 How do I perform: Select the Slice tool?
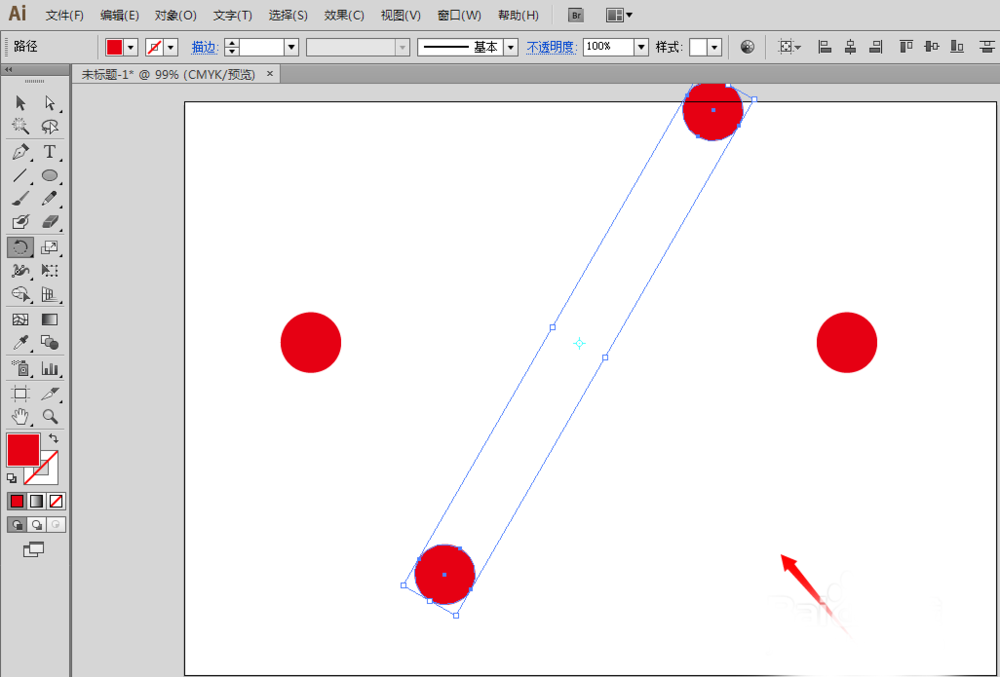click(x=50, y=394)
